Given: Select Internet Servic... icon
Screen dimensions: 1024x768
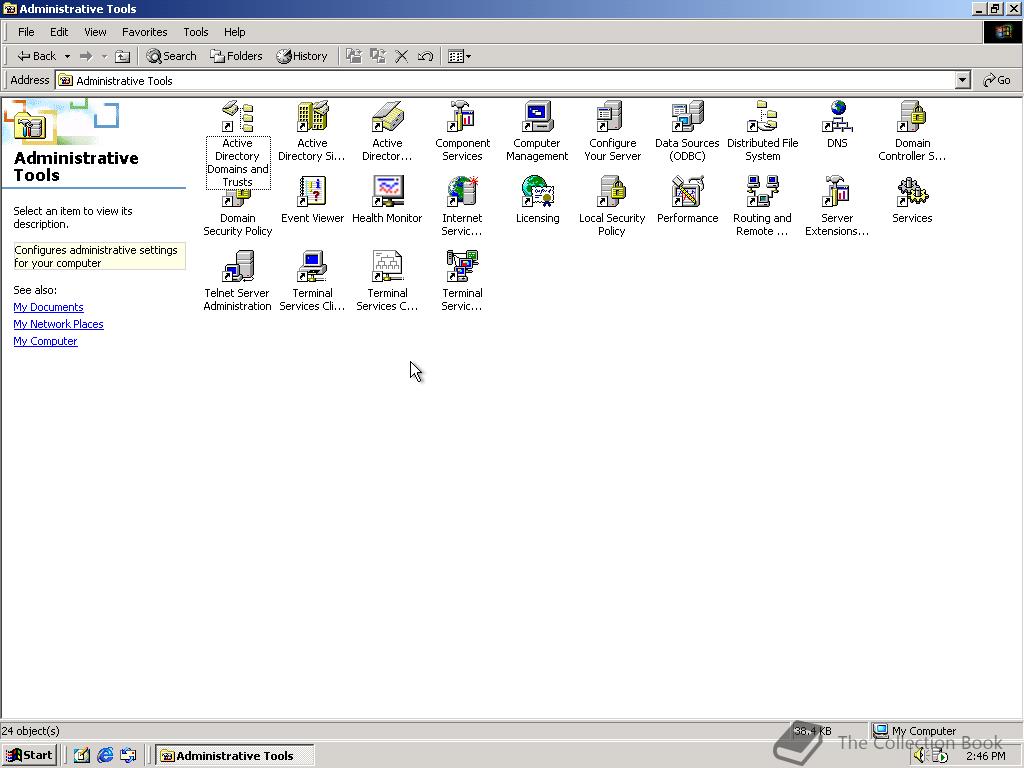Looking at the screenshot, I should [462, 191].
